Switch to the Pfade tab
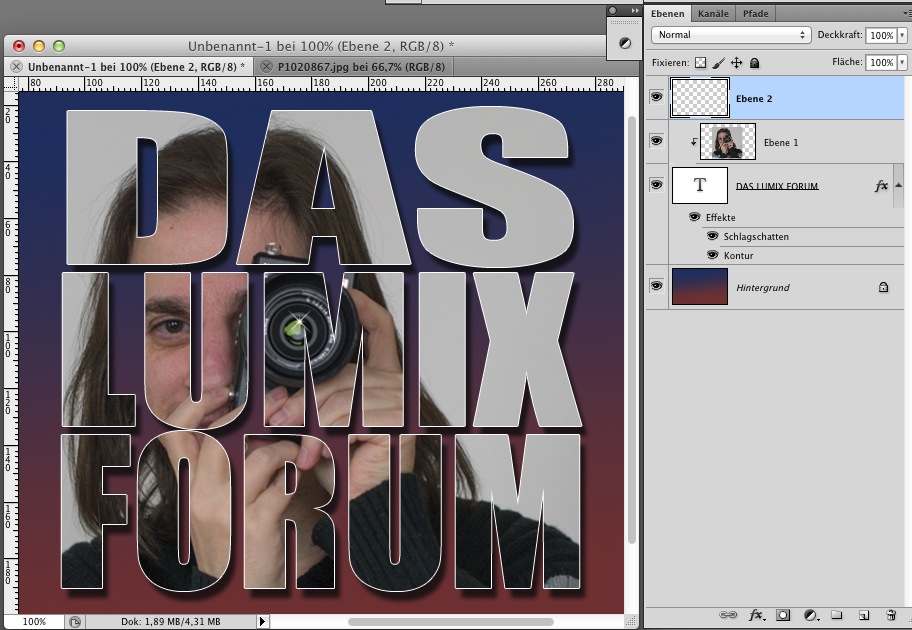 756,13
